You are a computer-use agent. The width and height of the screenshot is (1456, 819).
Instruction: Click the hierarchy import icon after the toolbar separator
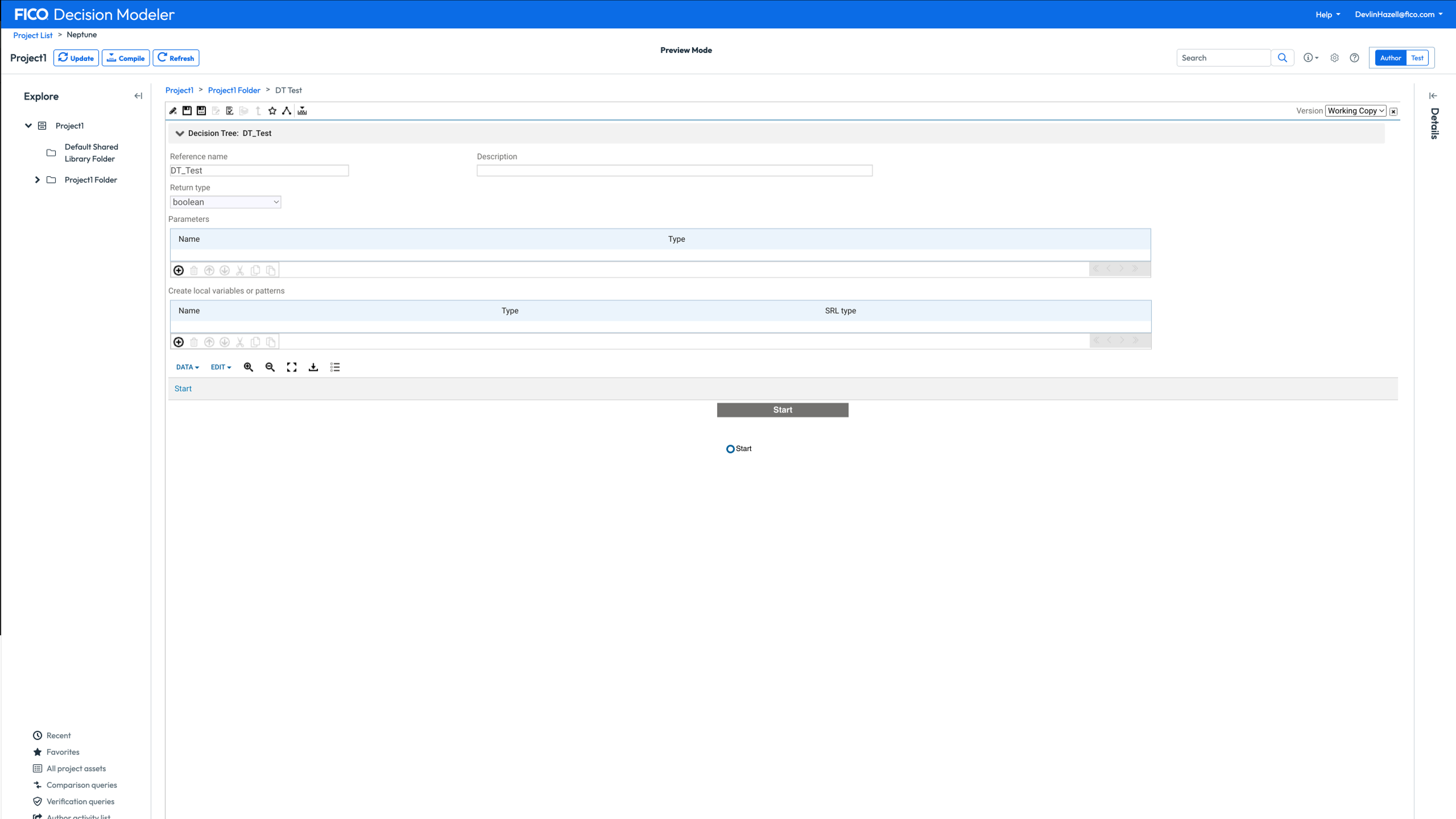302,111
